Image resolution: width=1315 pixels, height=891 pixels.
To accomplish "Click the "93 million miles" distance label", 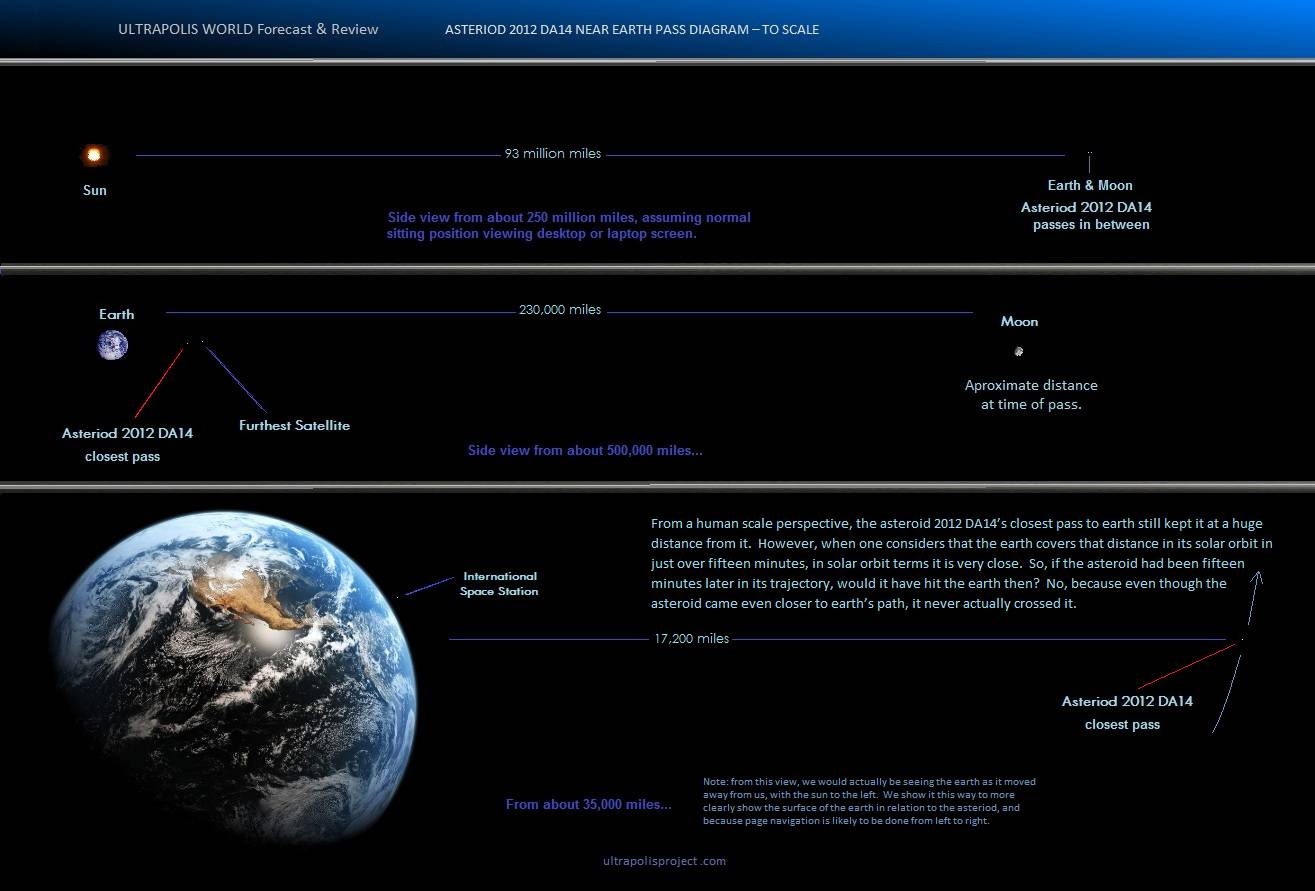I will [553, 154].
